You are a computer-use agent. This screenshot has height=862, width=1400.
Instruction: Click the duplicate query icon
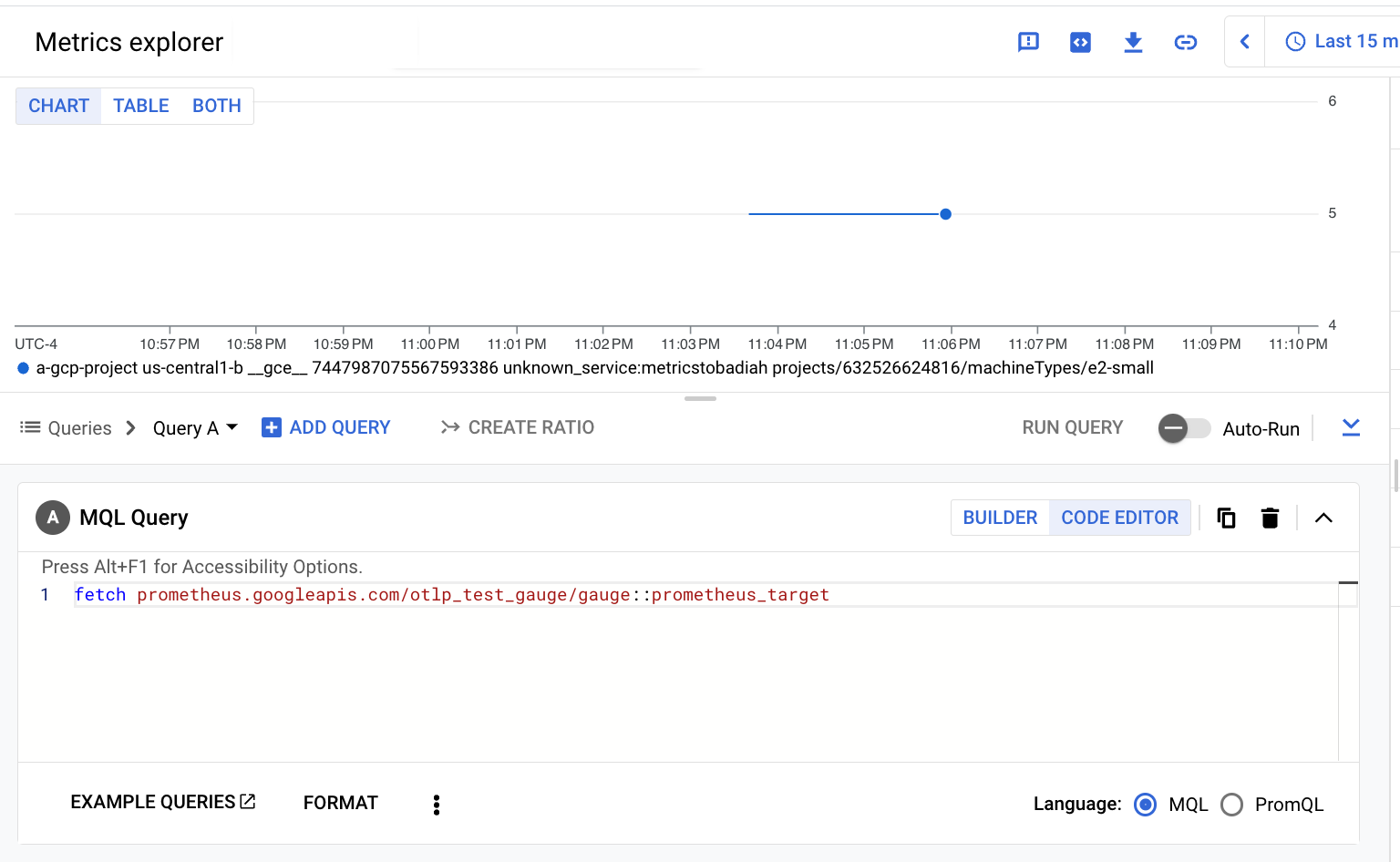pyautogui.click(x=1226, y=518)
